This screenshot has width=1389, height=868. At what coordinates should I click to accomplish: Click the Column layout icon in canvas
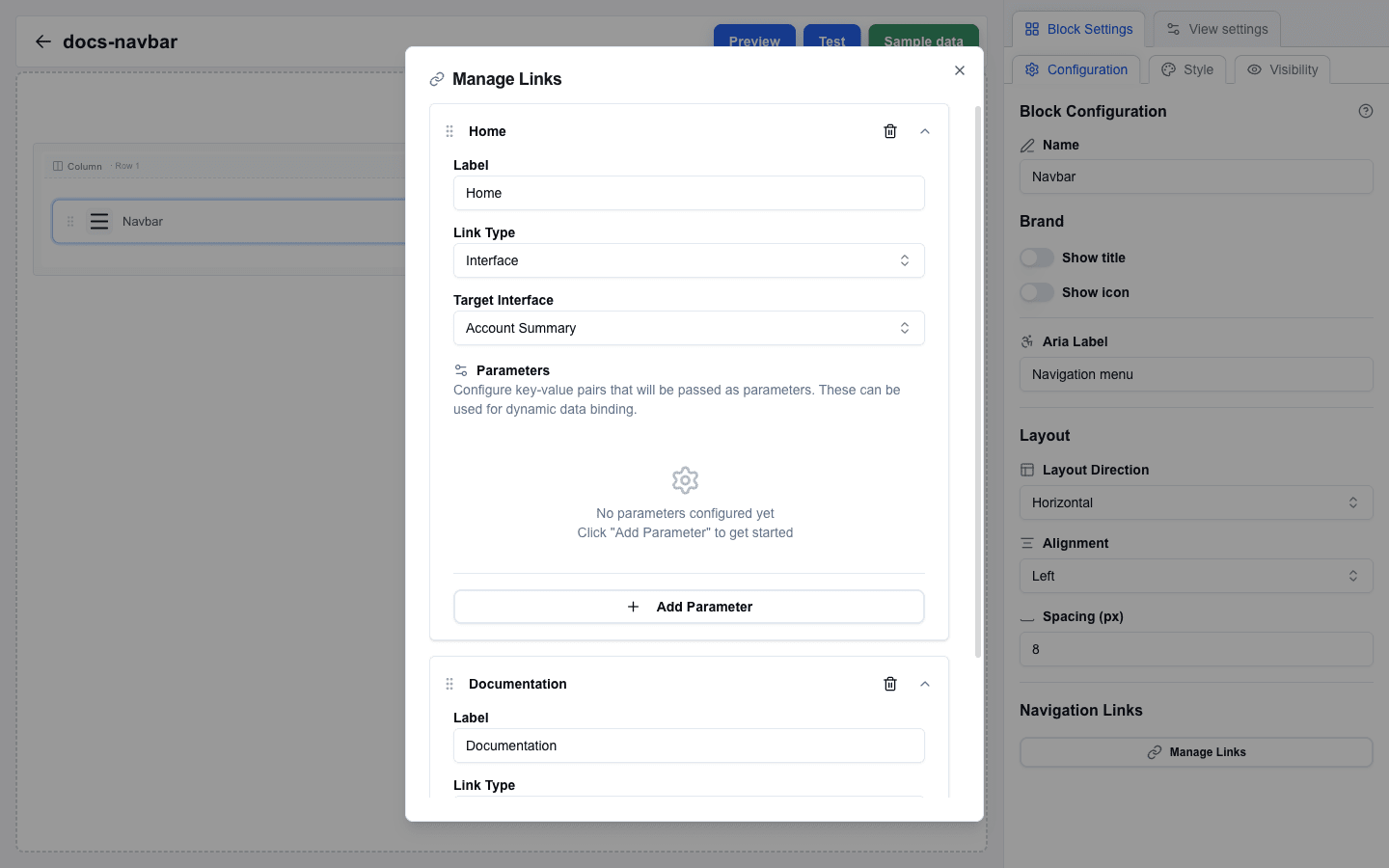58,166
